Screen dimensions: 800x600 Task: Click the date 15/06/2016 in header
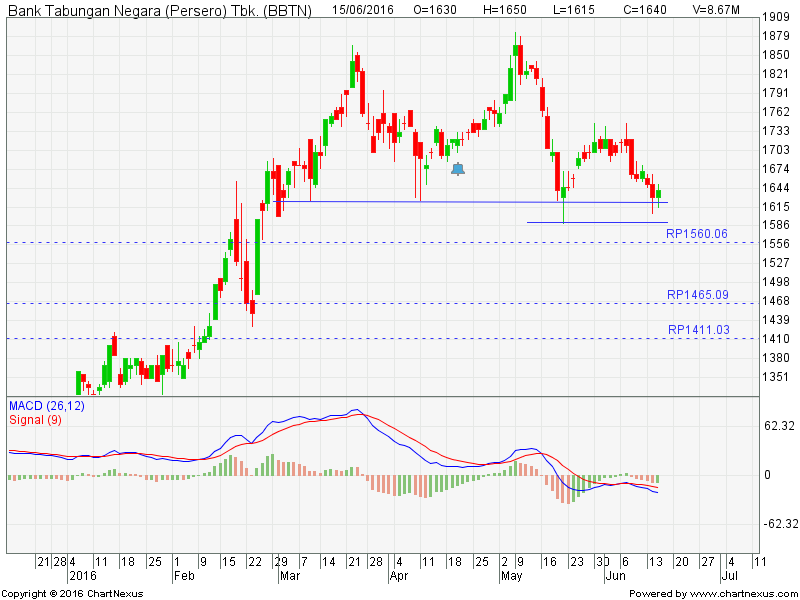[363, 10]
